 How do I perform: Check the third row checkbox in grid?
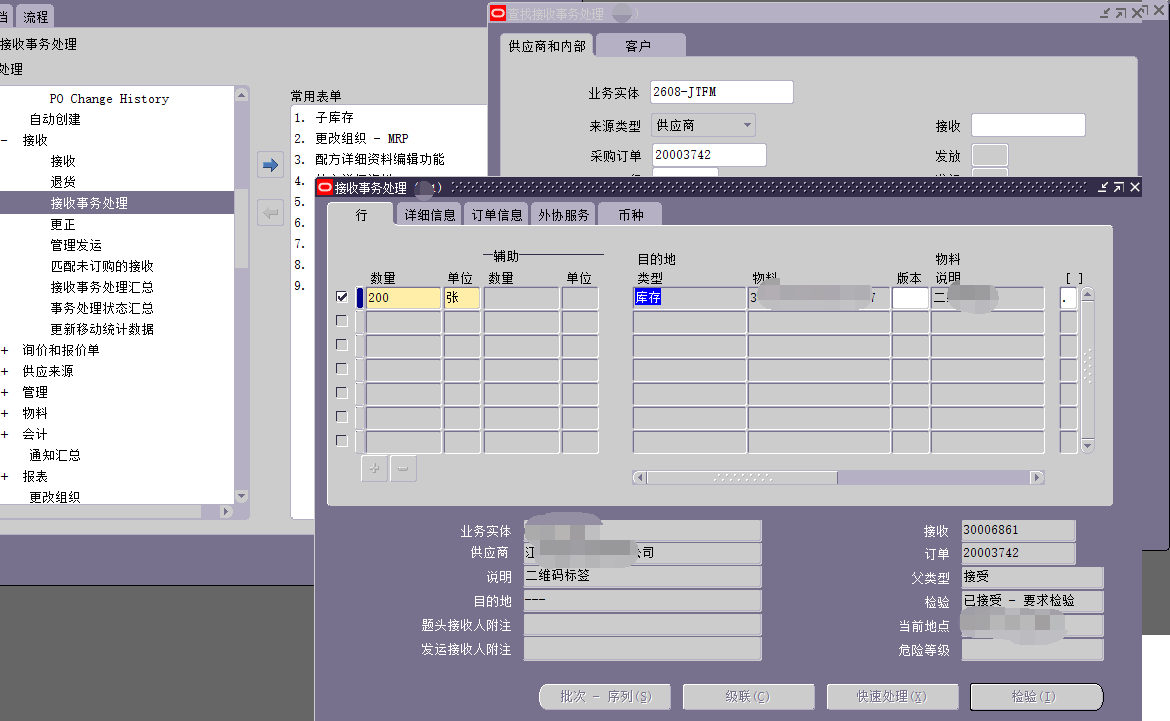[342, 345]
